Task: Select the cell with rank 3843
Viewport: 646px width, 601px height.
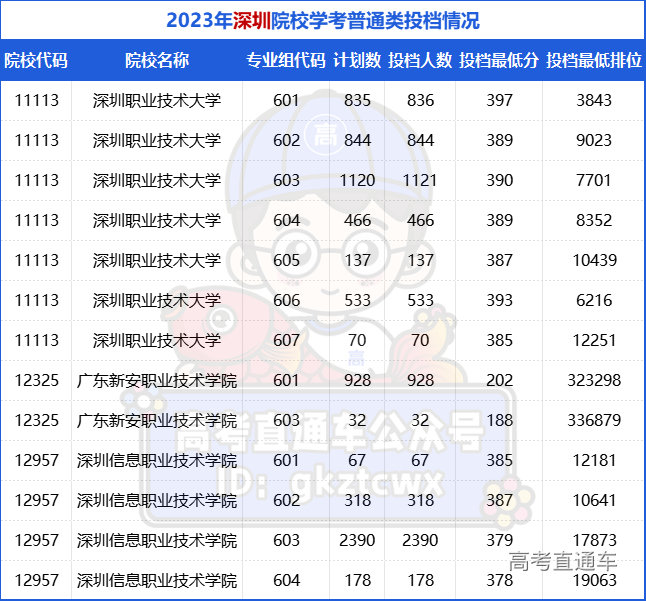Action: (594, 100)
